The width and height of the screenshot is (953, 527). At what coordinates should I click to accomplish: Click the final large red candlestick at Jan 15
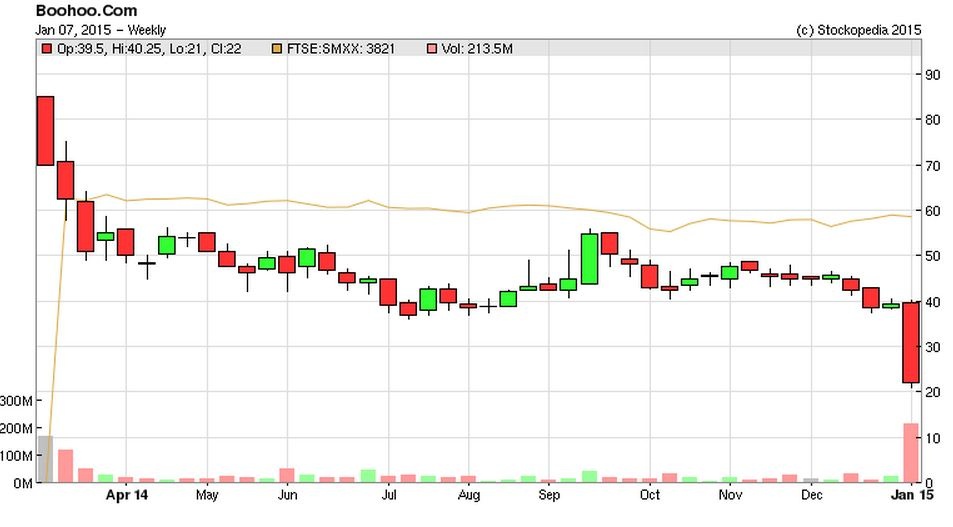point(910,342)
